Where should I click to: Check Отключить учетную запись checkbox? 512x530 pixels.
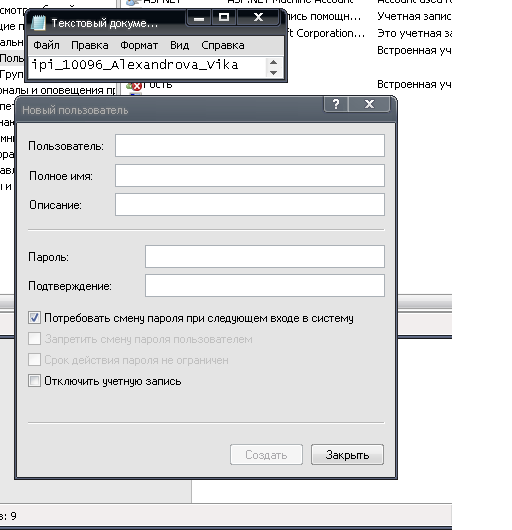(34, 381)
